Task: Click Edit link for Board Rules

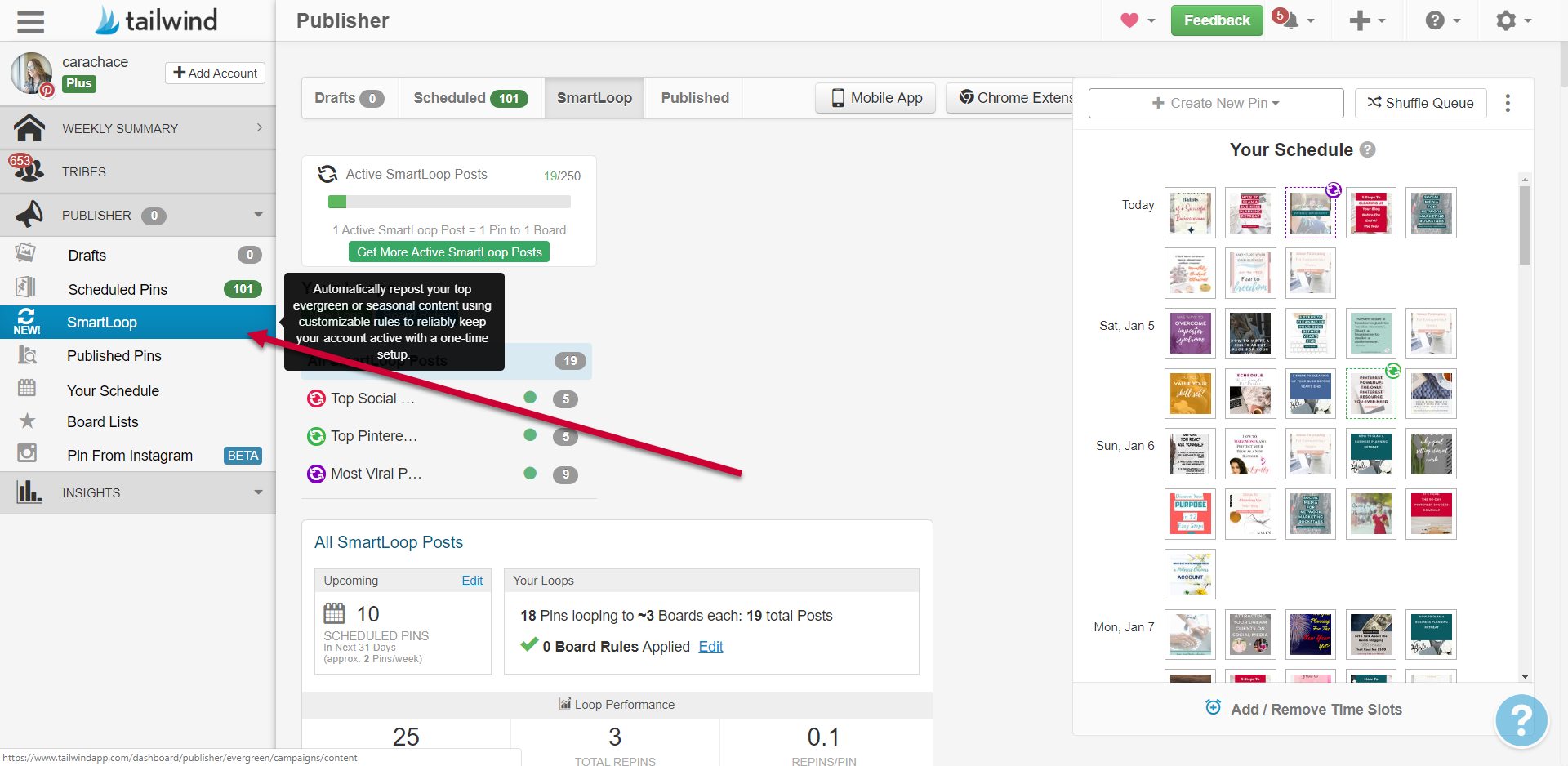Action: click(710, 647)
